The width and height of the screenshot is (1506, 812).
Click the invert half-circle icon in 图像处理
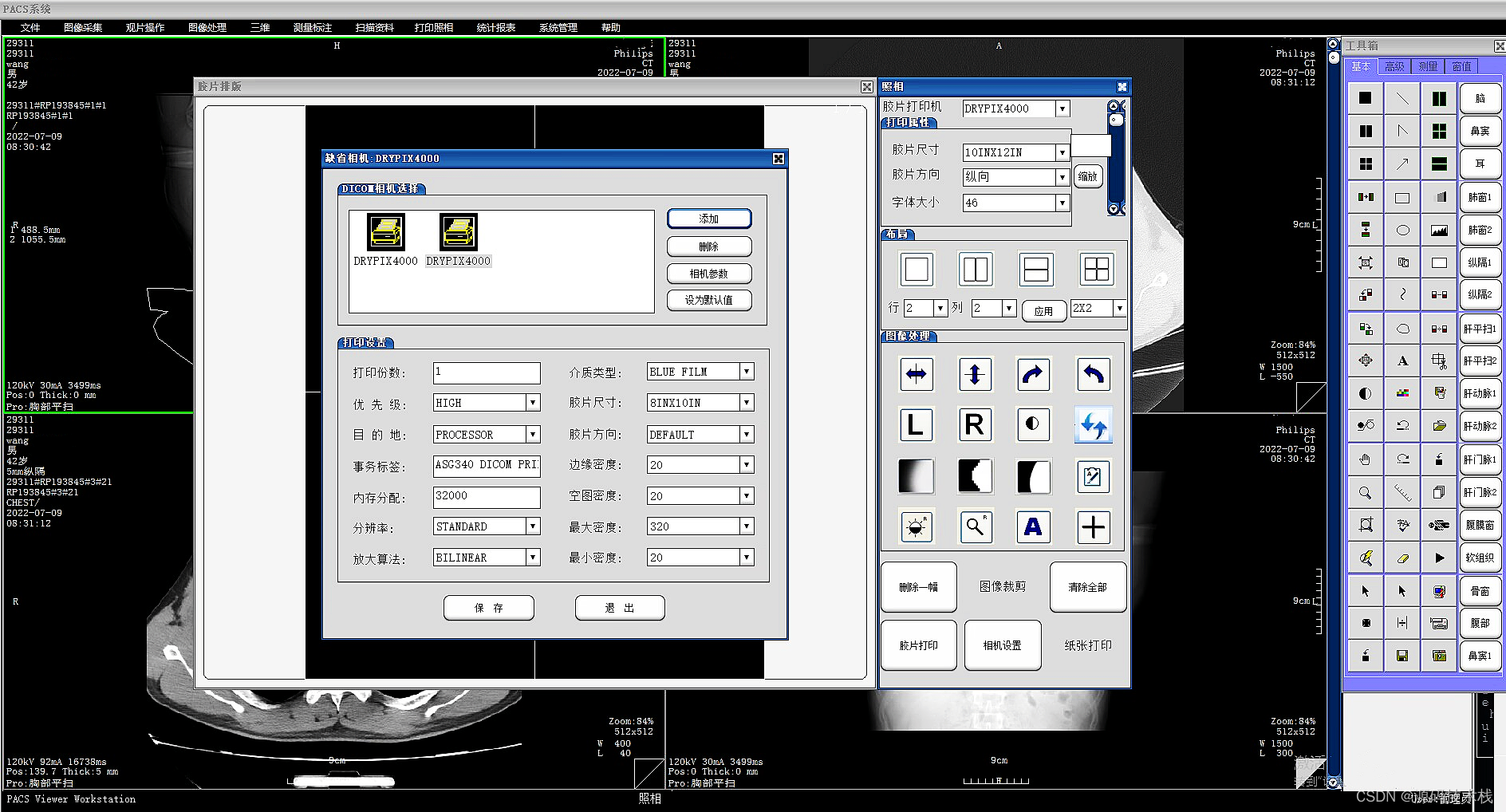1033,425
